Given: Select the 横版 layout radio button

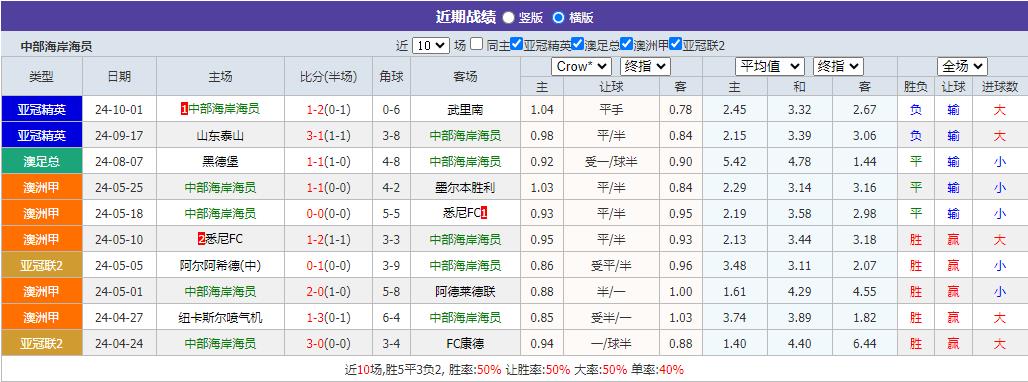Looking at the screenshot, I should [x=558, y=18].
